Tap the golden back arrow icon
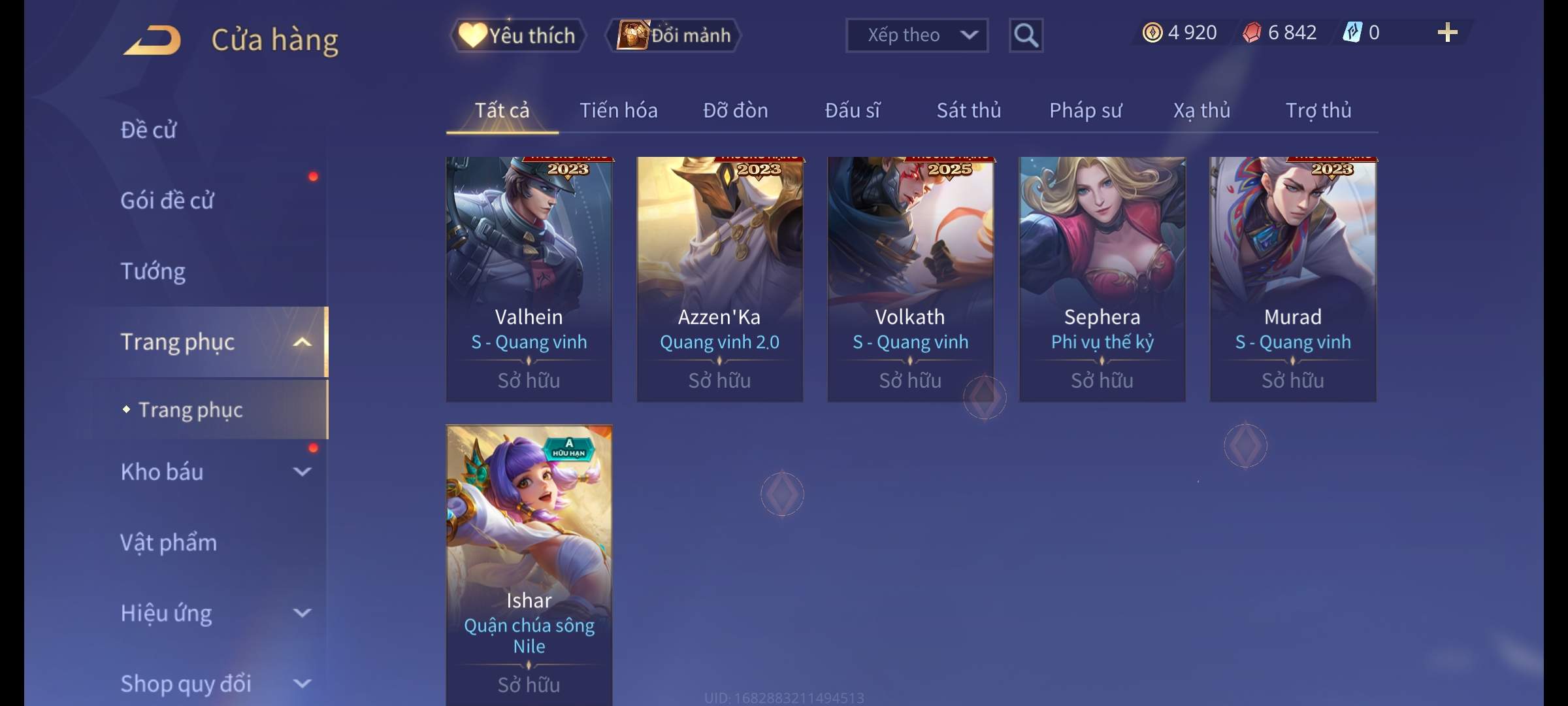The height and width of the screenshot is (706, 1568). click(x=152, y=40)
